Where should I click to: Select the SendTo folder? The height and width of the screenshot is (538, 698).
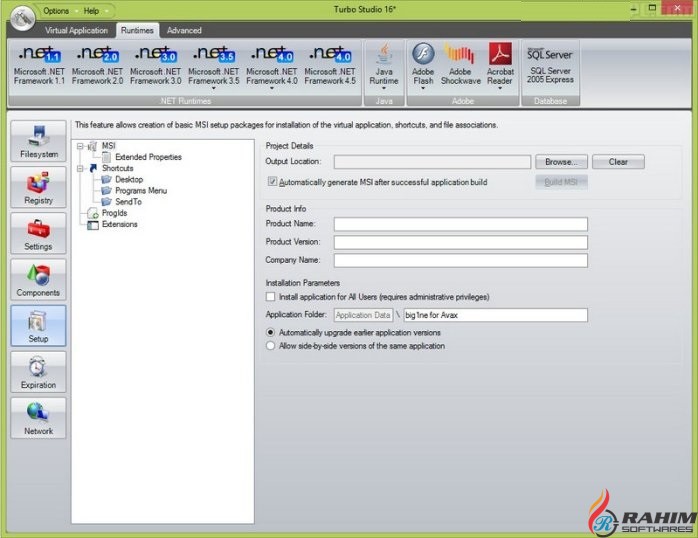128,202
